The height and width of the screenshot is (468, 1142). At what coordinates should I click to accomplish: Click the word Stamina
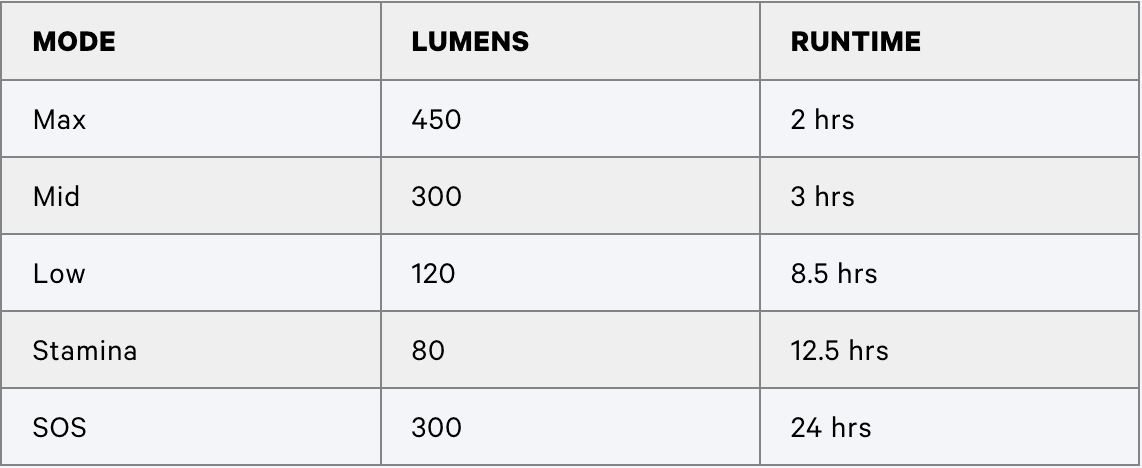tap(84, 351)
